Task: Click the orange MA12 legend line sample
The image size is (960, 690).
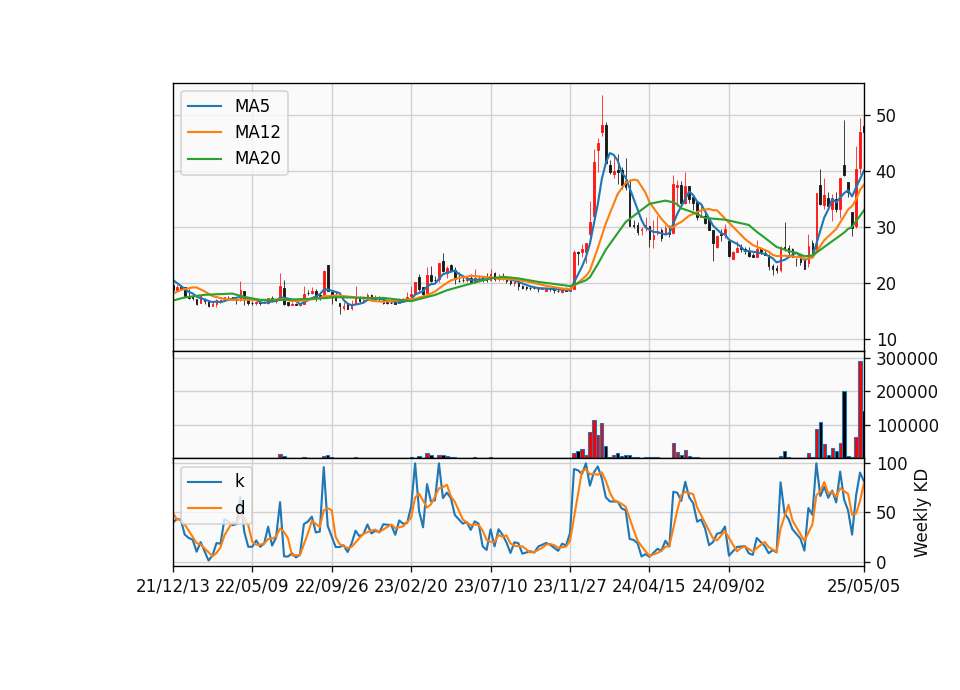Action: click(204, 132)
